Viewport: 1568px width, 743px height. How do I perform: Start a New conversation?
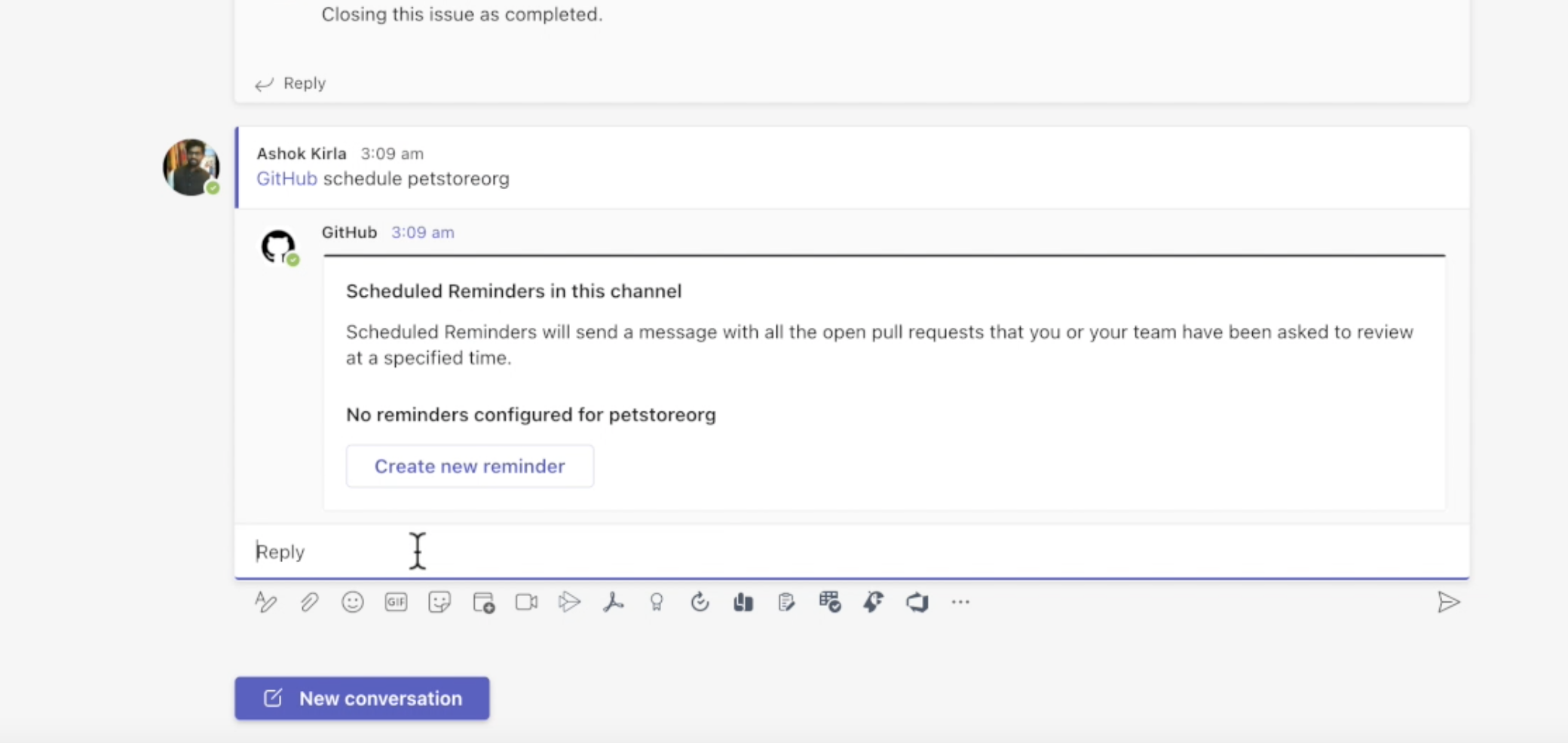pos(362,698)
